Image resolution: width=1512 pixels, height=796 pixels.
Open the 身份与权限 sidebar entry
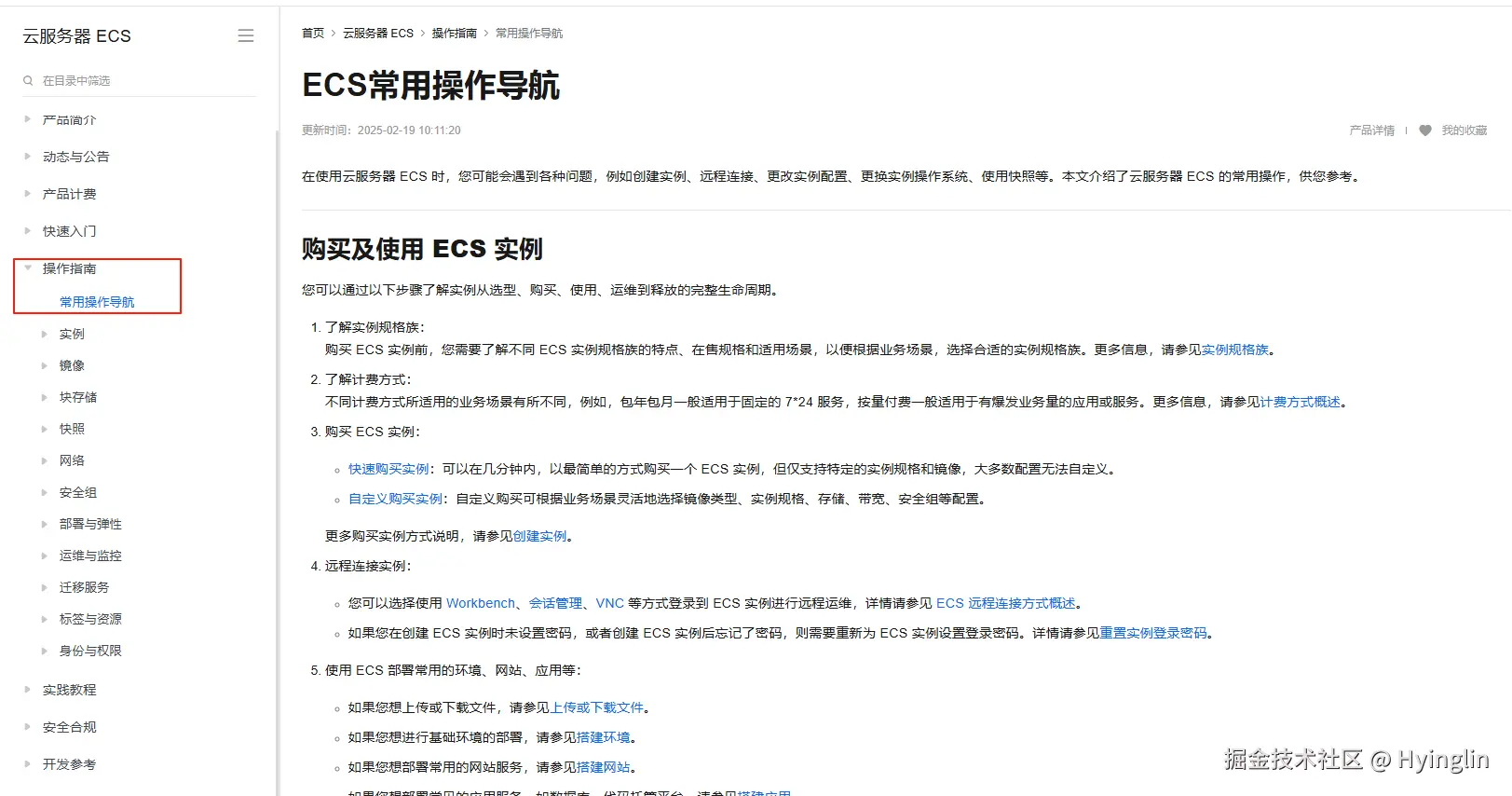90,652
